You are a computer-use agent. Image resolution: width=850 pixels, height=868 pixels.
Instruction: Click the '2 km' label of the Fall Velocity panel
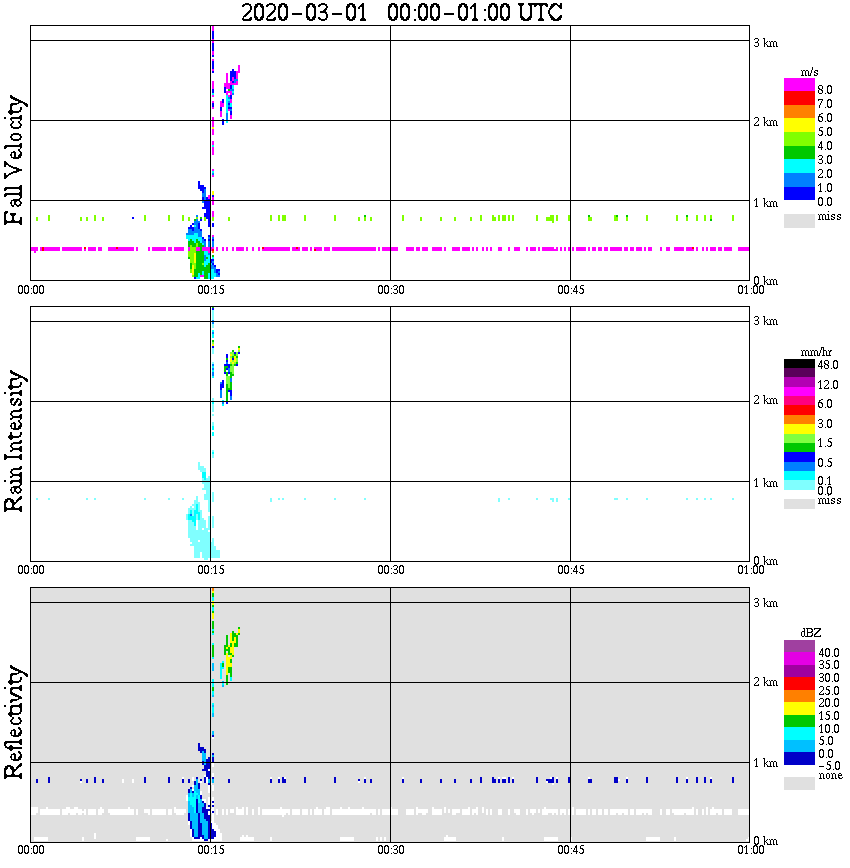click(766, 122)
